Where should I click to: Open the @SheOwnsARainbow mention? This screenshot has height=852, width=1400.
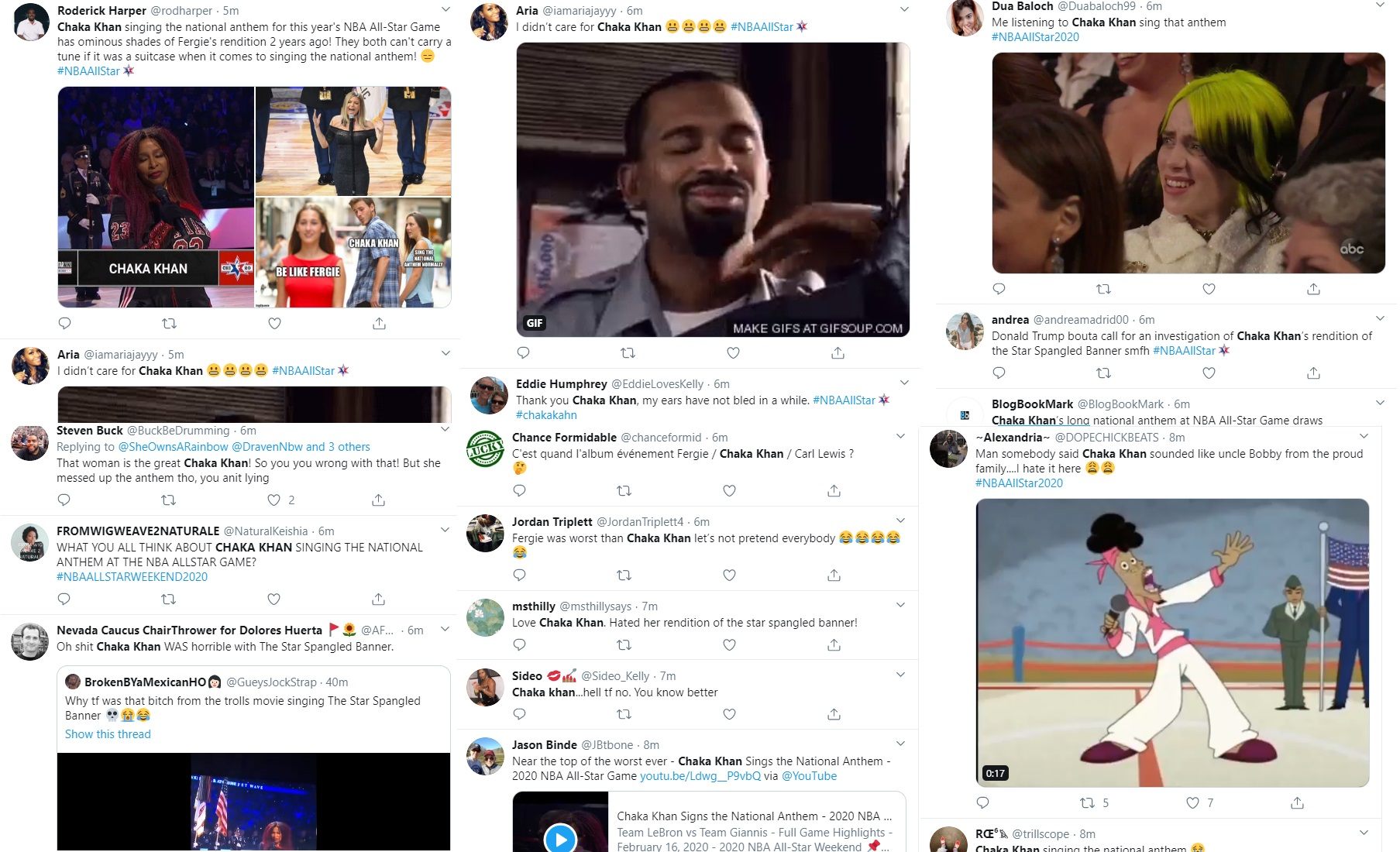(x=174, y=446)
